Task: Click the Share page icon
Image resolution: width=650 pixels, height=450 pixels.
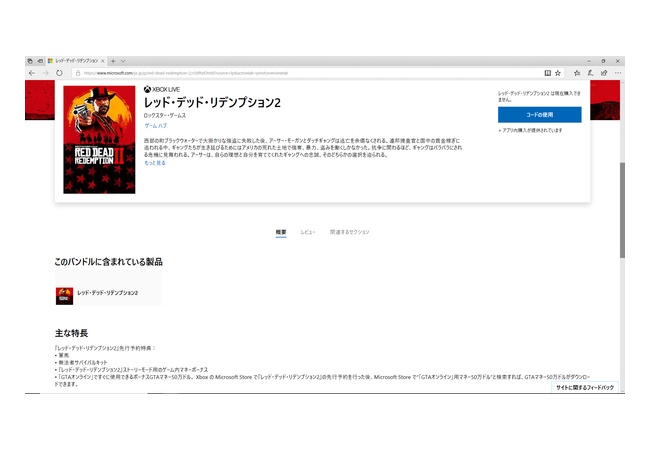Action: coord(604,73)
